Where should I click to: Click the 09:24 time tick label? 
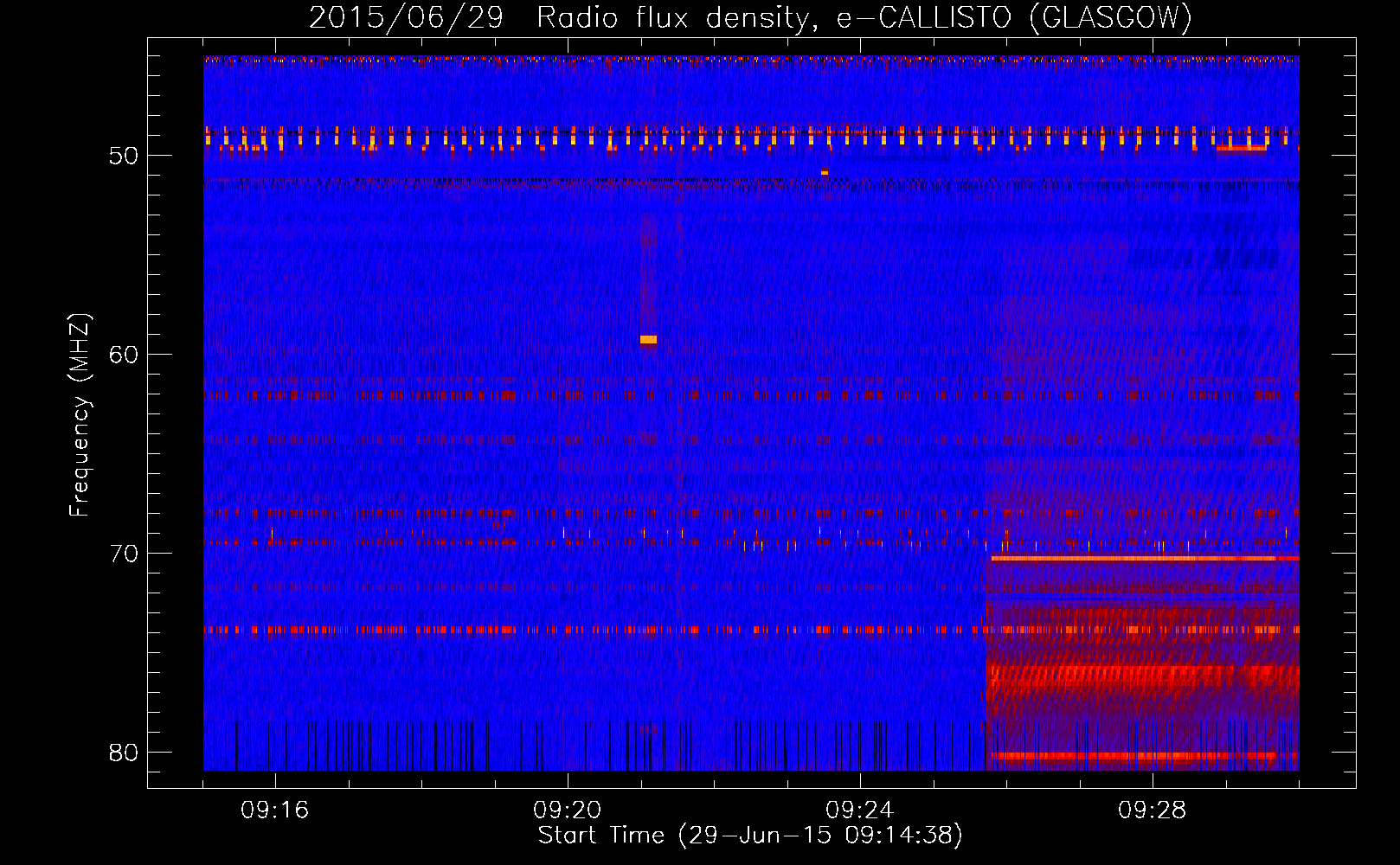(860, 811)
